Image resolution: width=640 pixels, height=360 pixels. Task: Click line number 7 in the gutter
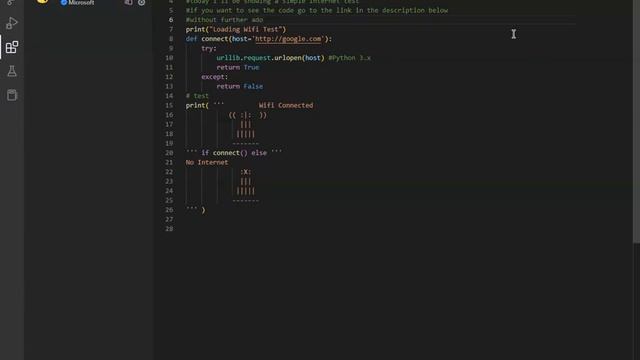coord(171,29)
